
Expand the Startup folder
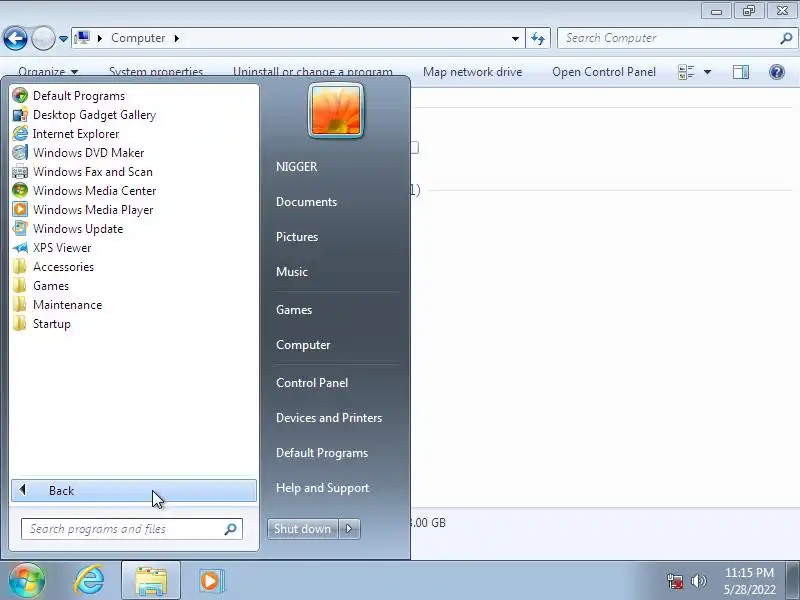(x=41, y=324)
